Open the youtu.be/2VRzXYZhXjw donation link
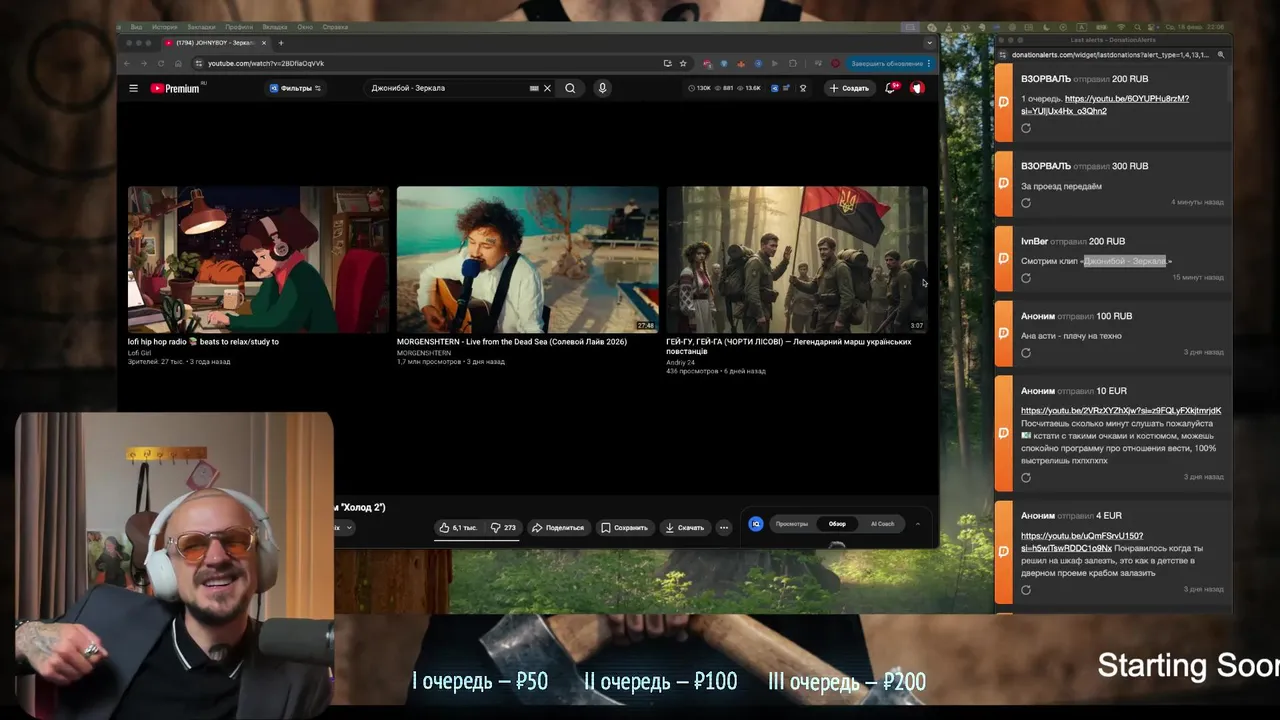 click(x=1121, y=410)
